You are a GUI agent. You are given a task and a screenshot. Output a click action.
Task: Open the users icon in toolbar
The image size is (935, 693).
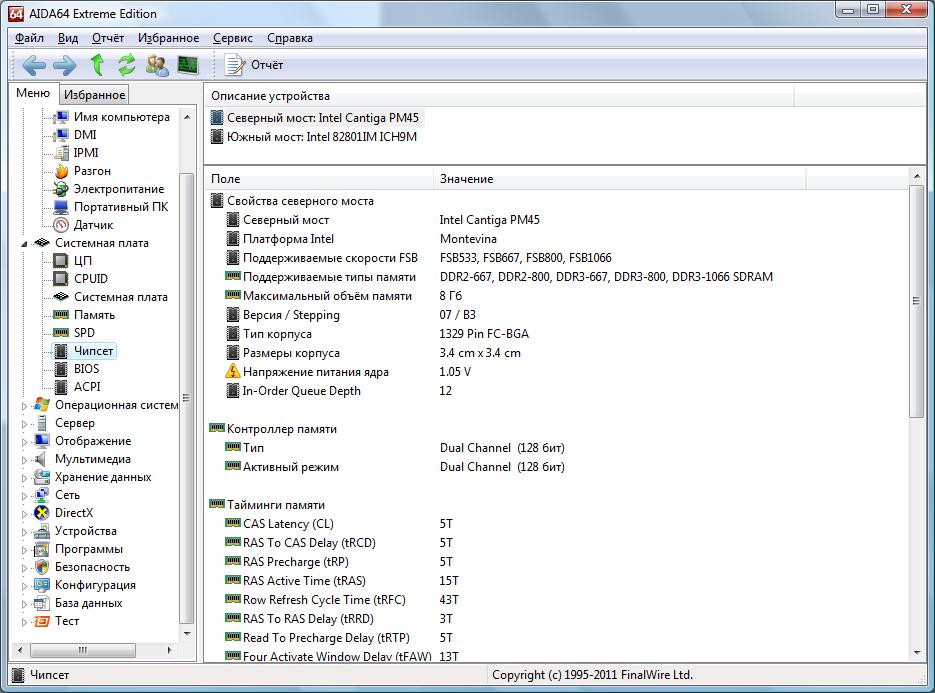(x=157, y=65)
